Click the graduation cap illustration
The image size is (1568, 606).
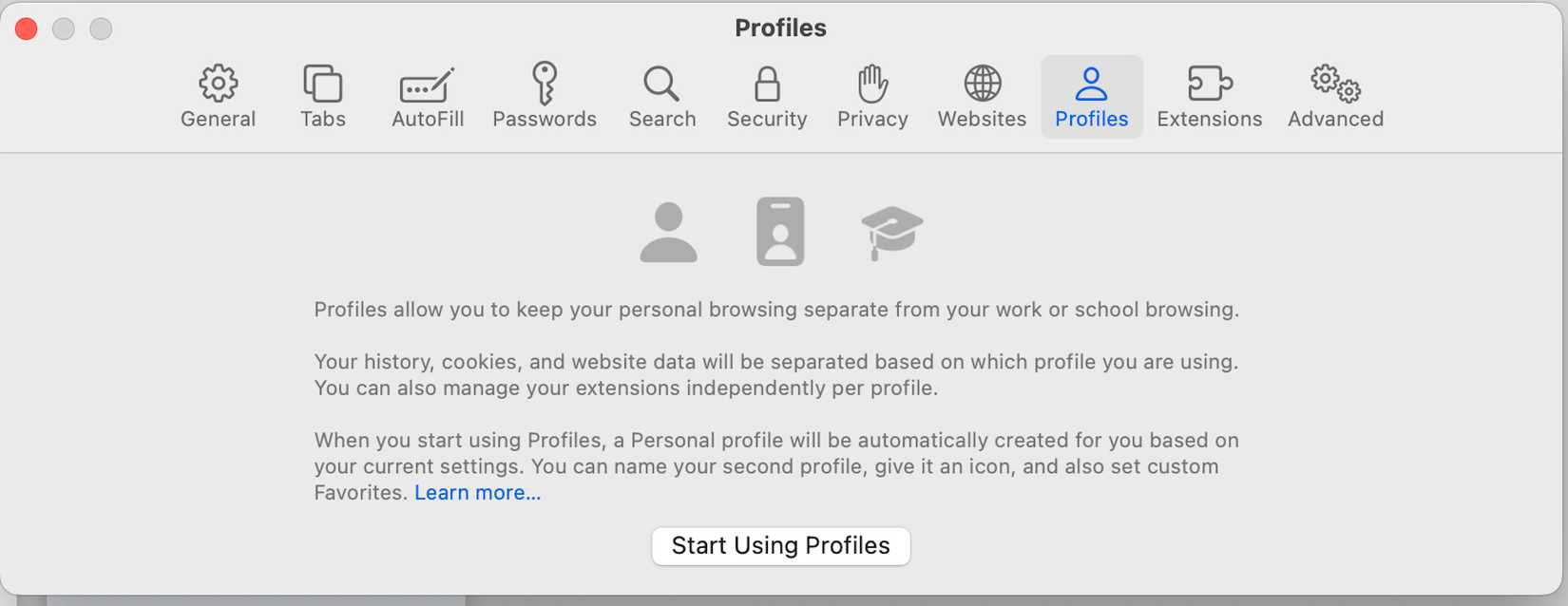(x=889, y=231)
